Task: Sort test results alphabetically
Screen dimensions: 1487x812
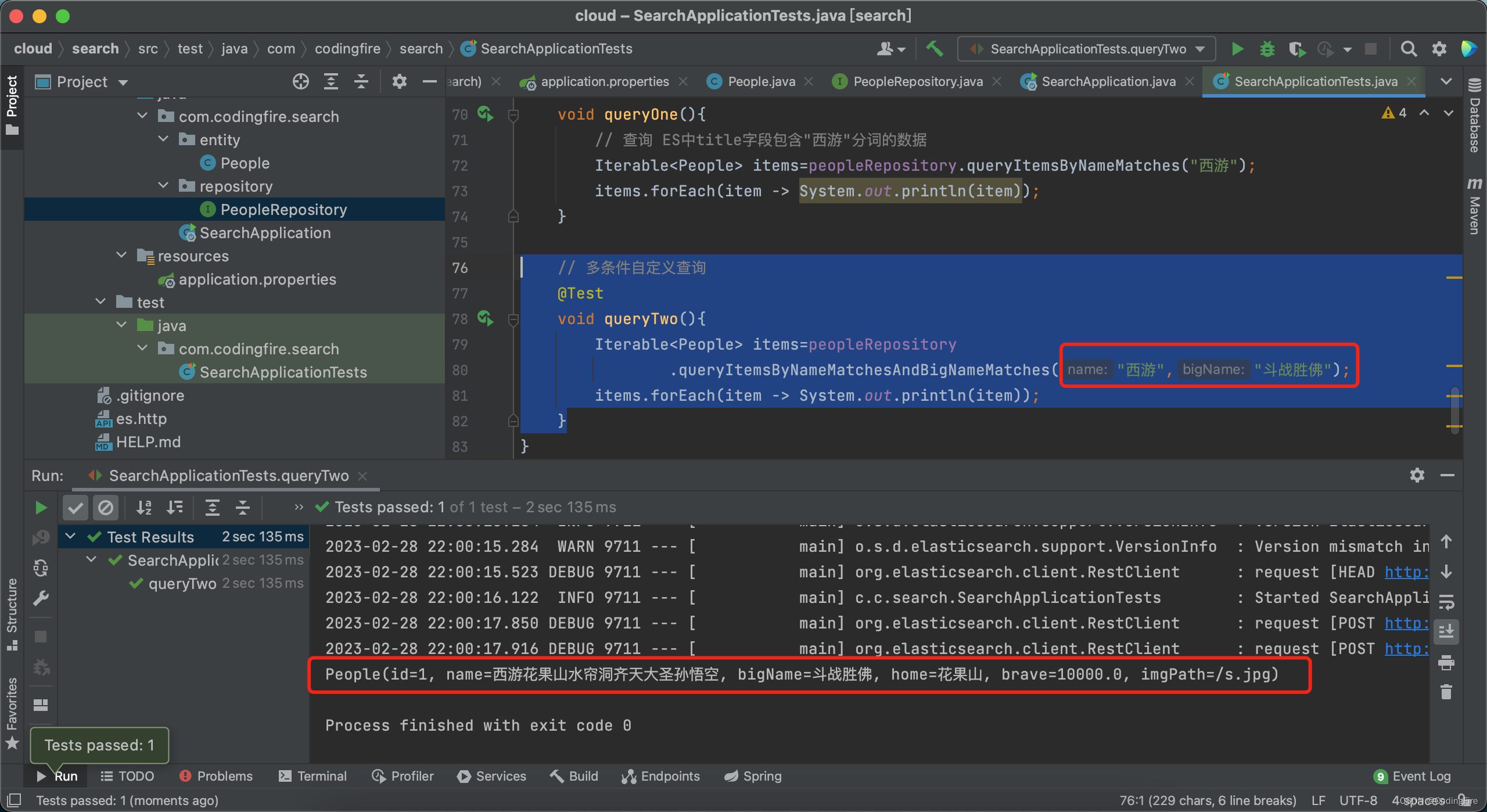Action: pyautogui.click(x=143, y=508)
